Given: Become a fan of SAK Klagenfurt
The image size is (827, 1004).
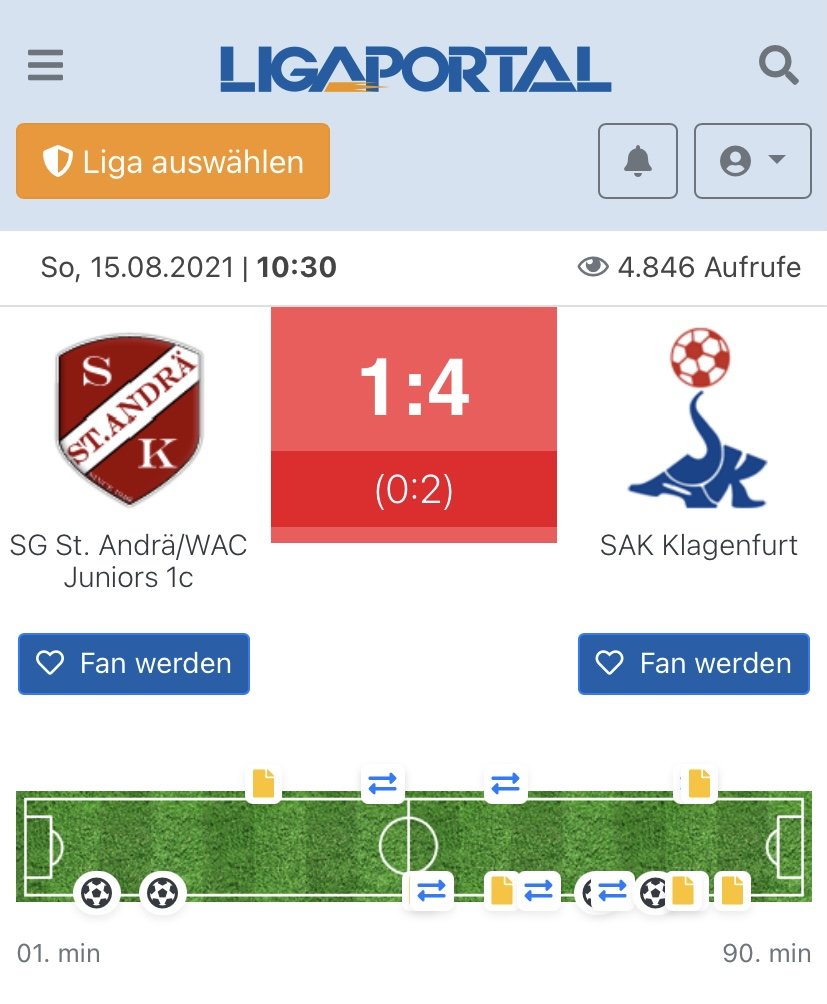Looking at the screenshot, I should tap(694, 663).
